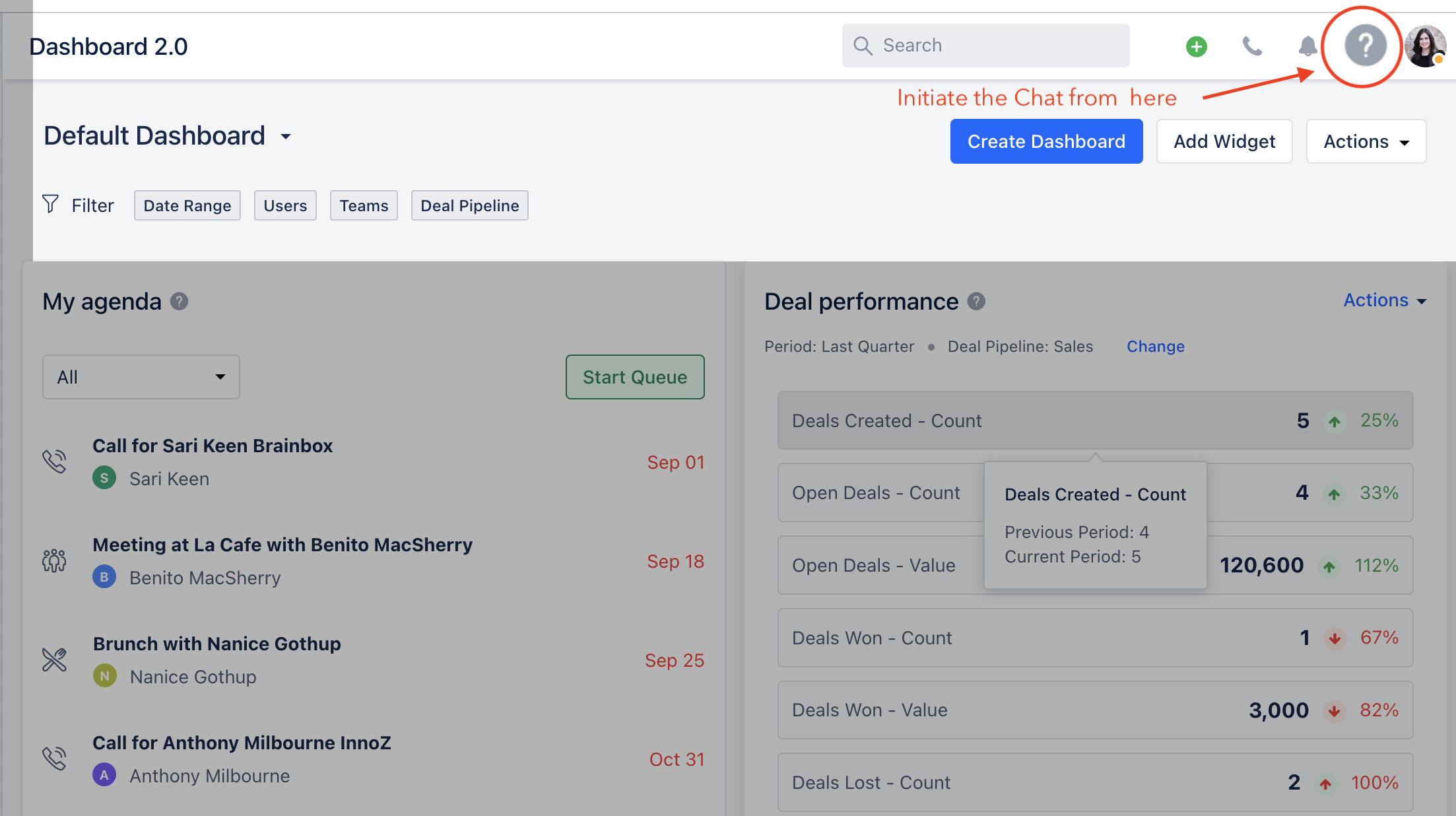Click the Filter label
This screenshot has height=816, width=1456.
tap(92, 205)
